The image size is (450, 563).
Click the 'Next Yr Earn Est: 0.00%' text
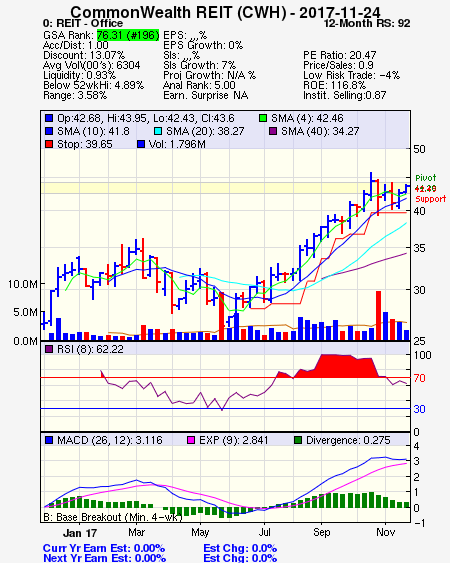pyautogui.click(x=105, y=558)
